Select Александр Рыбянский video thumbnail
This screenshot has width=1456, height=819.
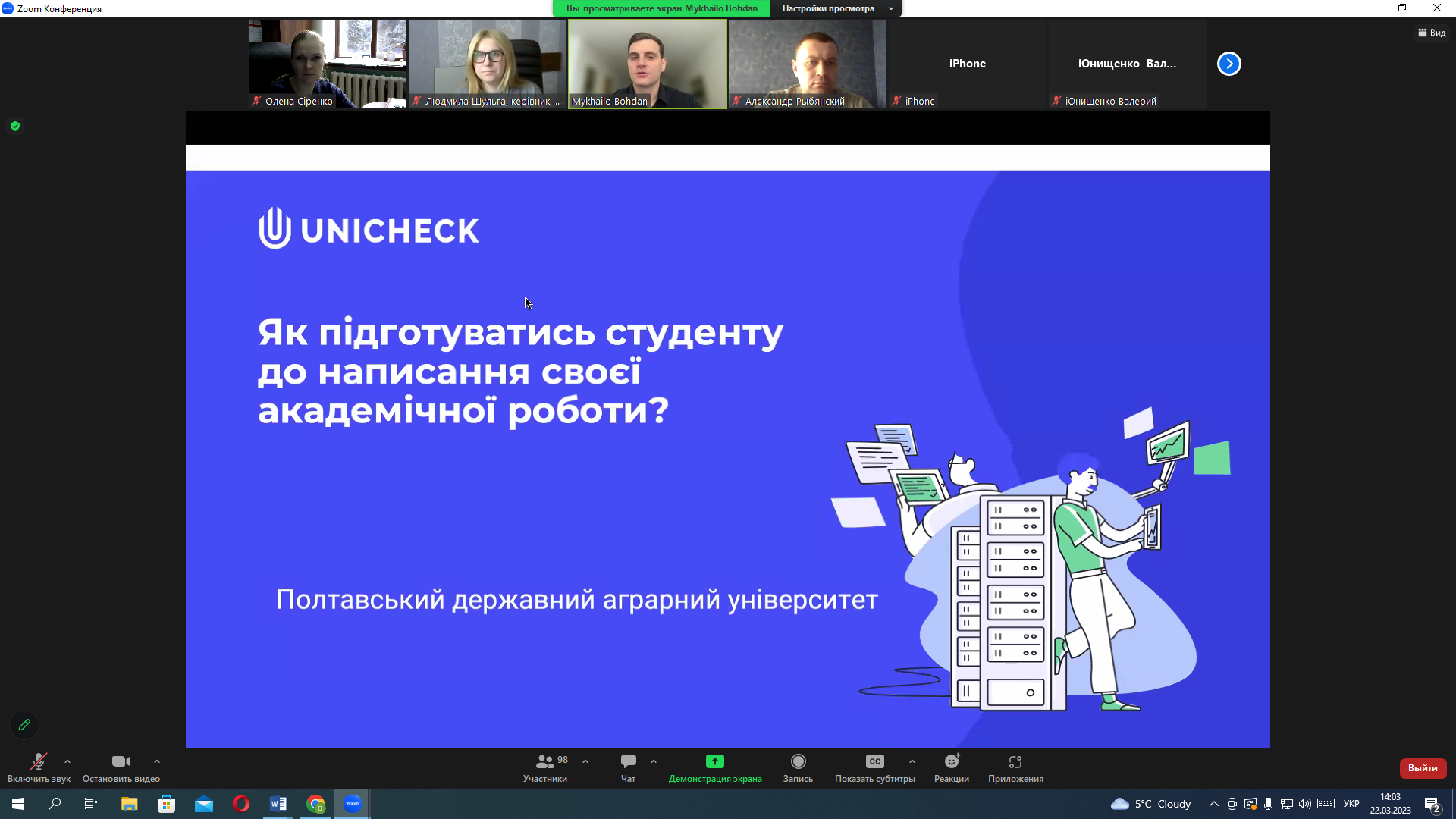coord(808,64)
